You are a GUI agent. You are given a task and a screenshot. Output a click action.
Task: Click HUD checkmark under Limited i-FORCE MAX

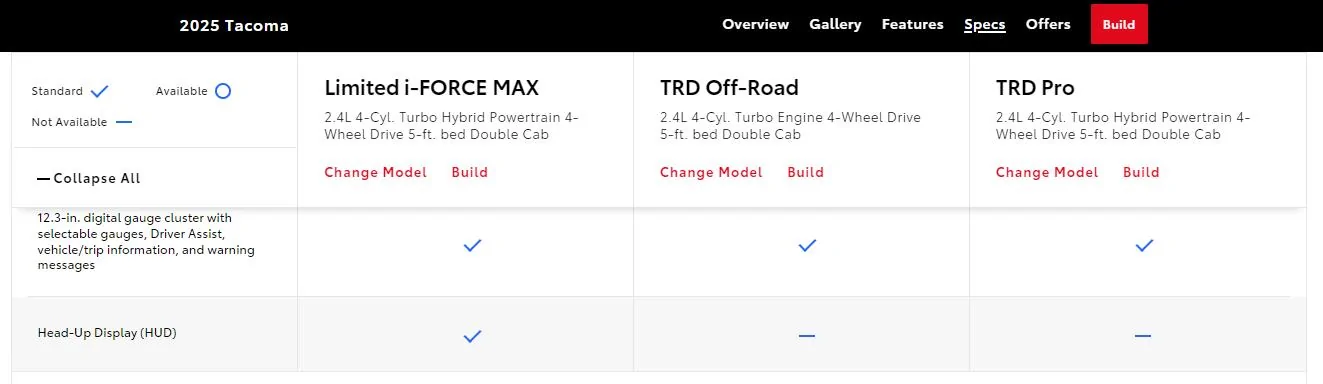(x=473, y=336)
